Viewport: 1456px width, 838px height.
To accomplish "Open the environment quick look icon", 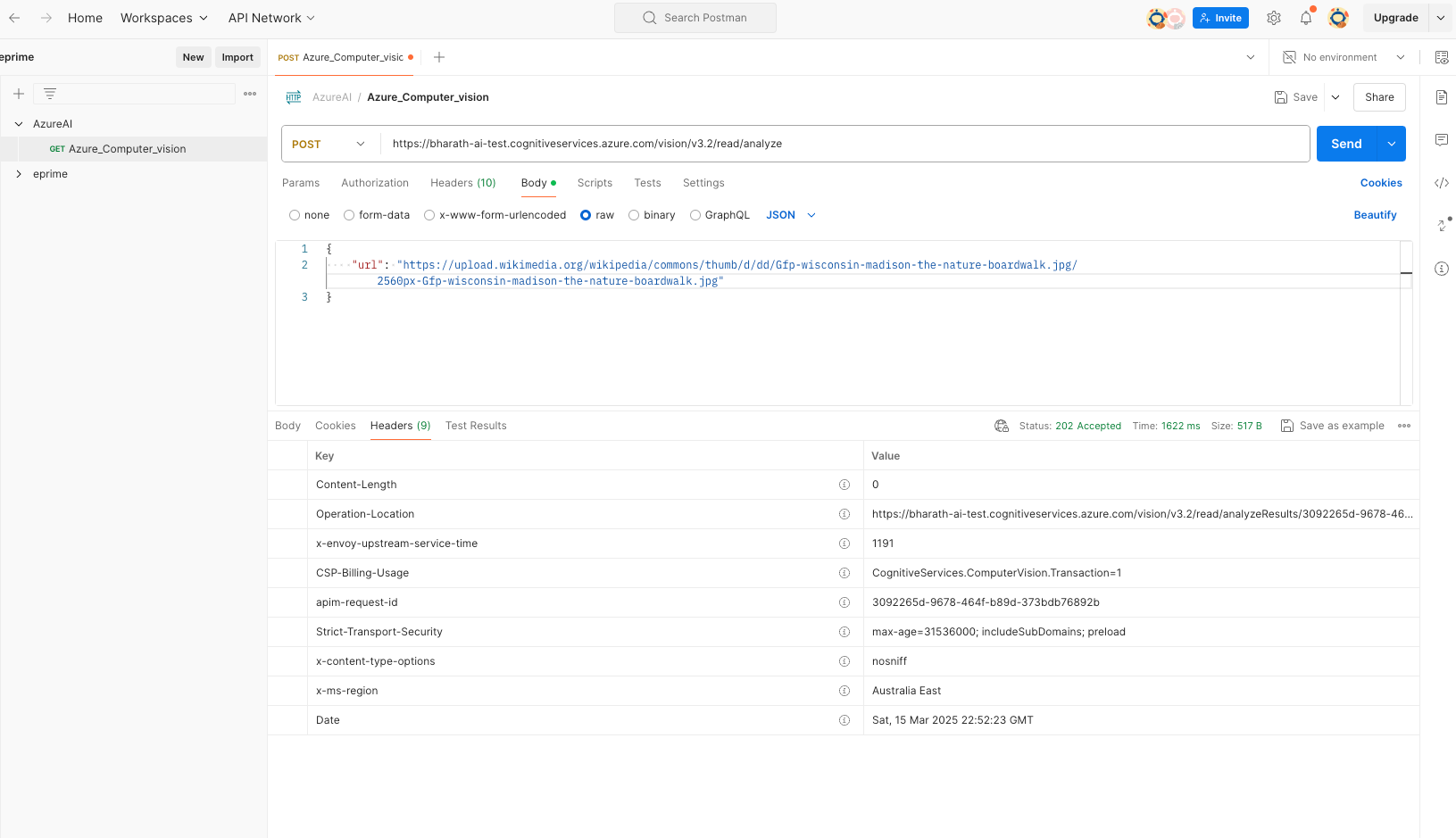I will pos(1442,57).
